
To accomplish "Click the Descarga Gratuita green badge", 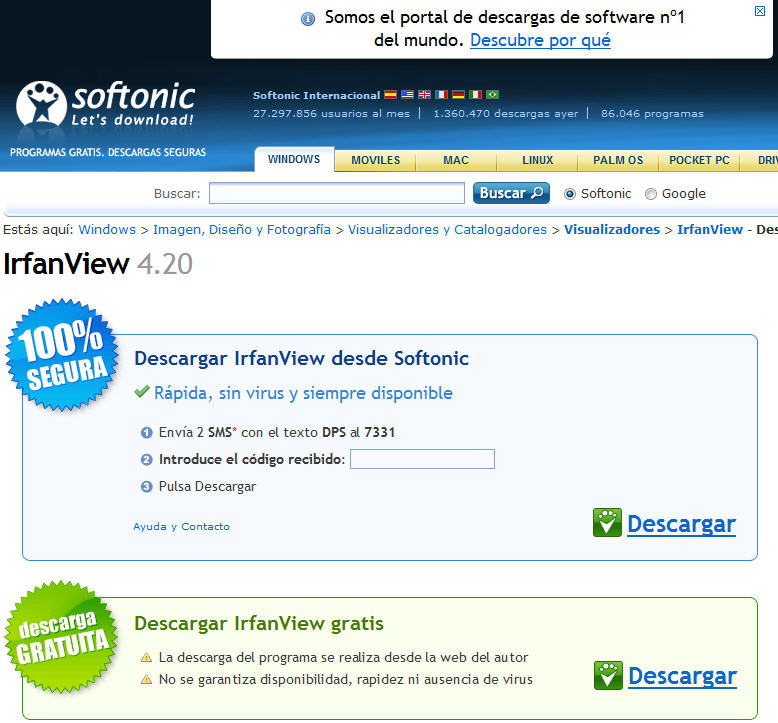I will (x=61, y=637).
